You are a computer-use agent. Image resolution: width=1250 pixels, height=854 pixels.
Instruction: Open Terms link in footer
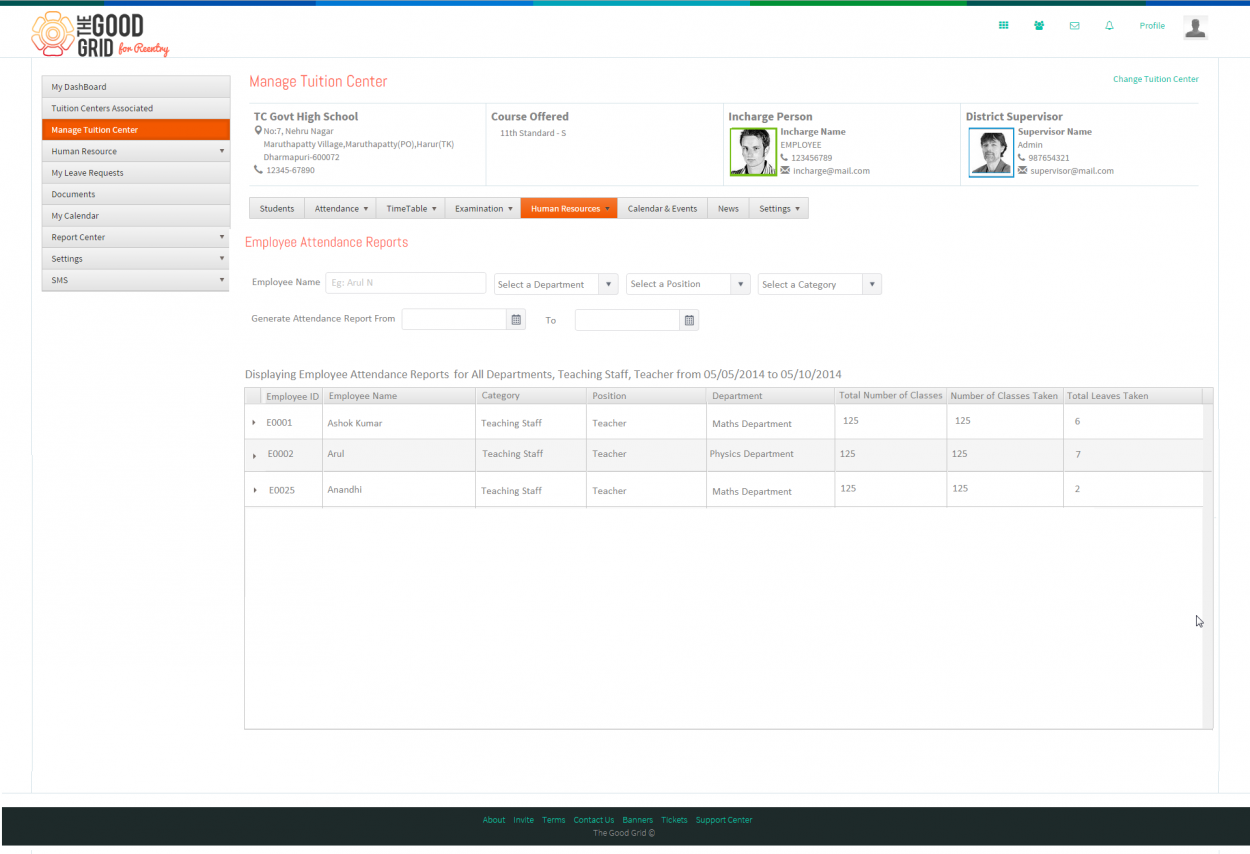(553, 820)
